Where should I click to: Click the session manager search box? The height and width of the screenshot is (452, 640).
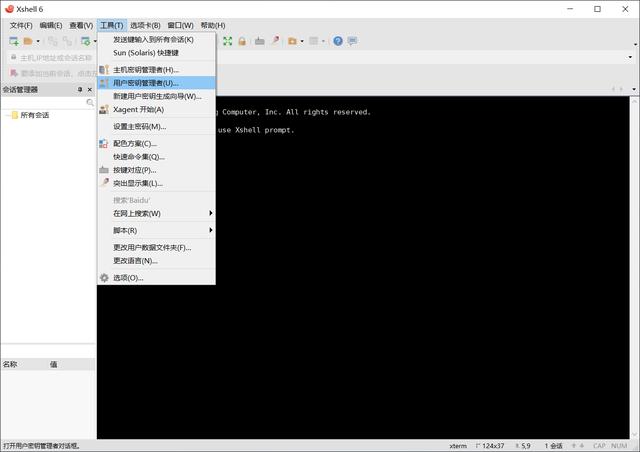pos(43,102)
